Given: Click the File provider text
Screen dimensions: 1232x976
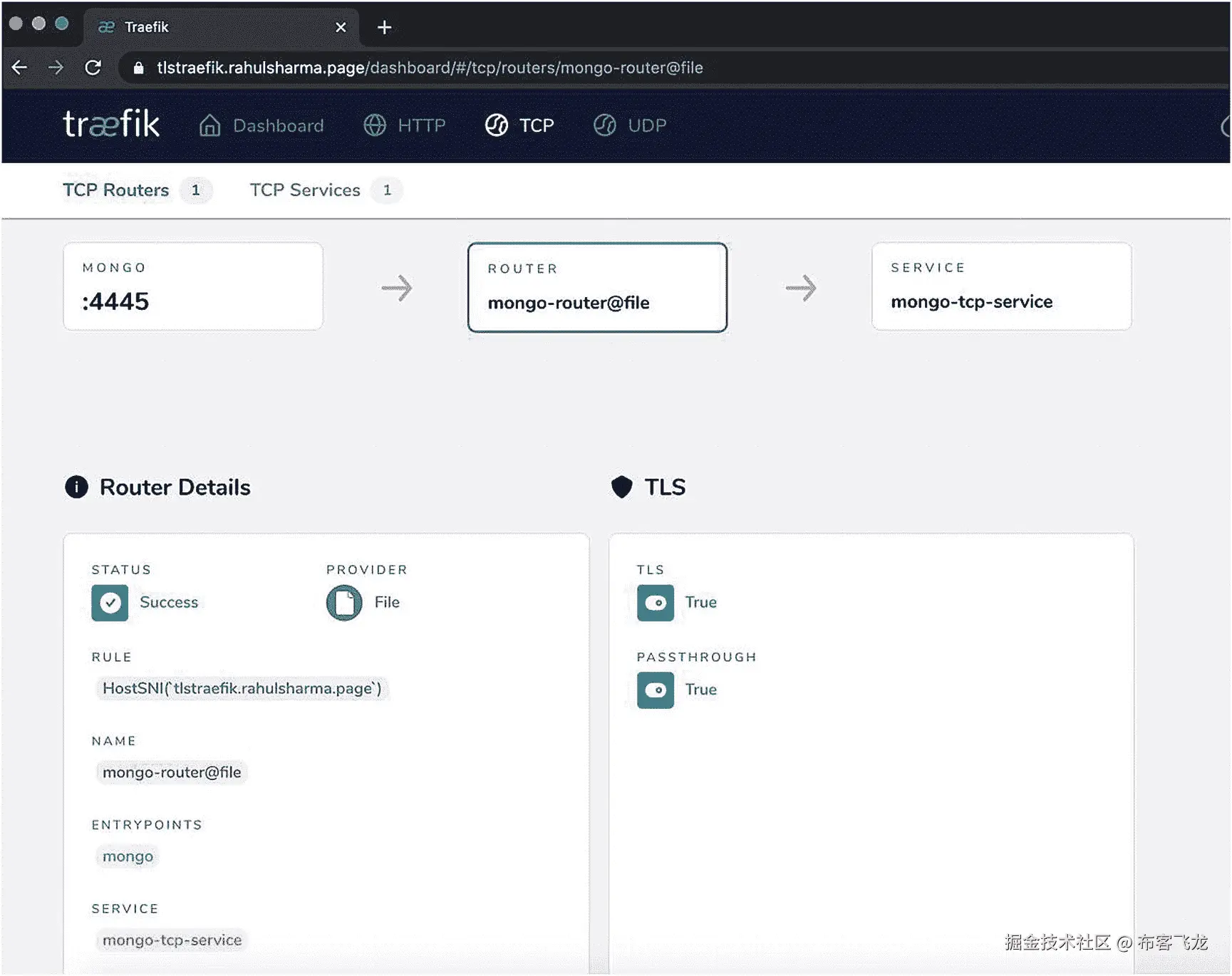Looking at the screenshot, I should click(x=387, y=603).
